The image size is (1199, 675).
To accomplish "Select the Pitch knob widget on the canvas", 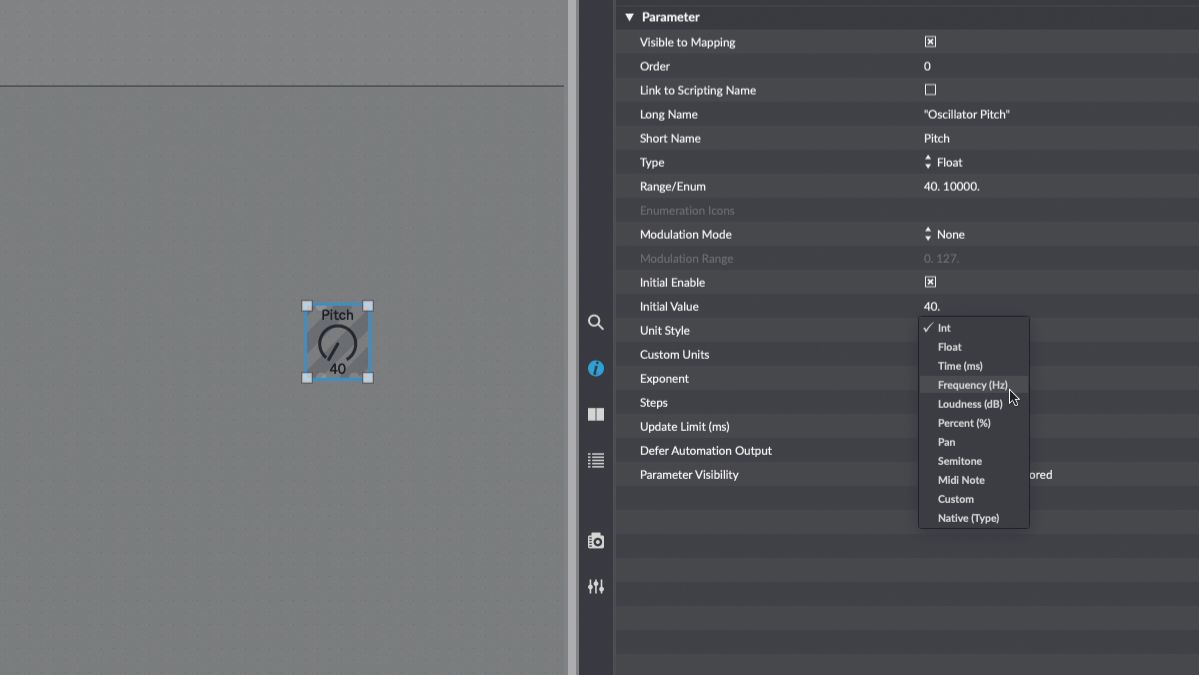I will [337, 341].
